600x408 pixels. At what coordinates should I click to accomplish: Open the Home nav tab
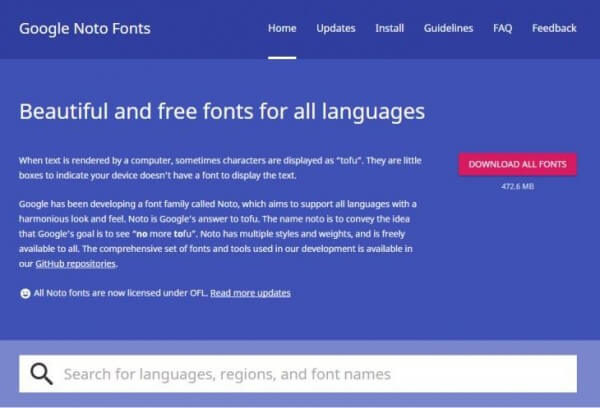pos(282,28)
